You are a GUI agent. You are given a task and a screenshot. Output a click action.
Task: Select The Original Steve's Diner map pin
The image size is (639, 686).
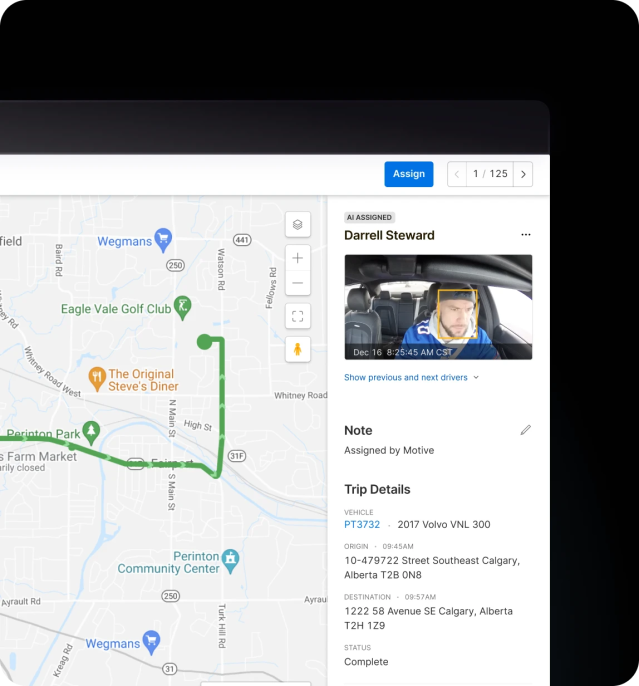(97, 377)
